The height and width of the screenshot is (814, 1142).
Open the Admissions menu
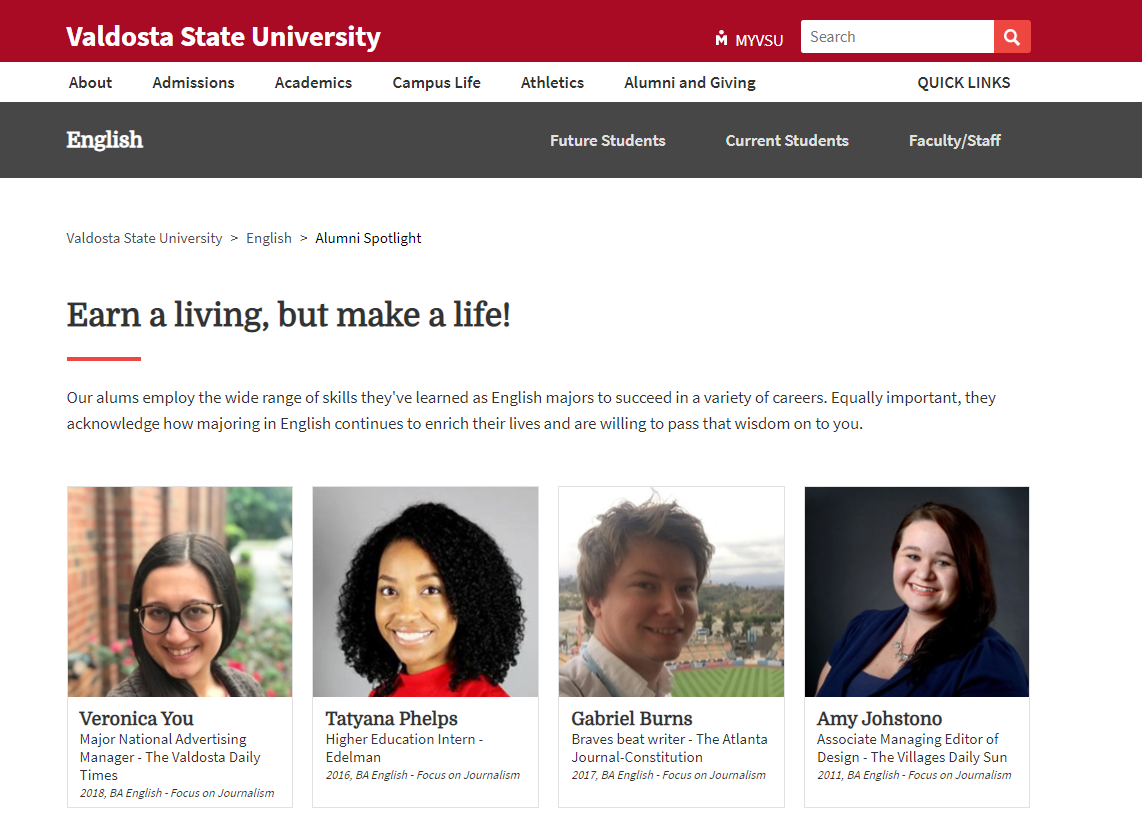tap(193, 83)
